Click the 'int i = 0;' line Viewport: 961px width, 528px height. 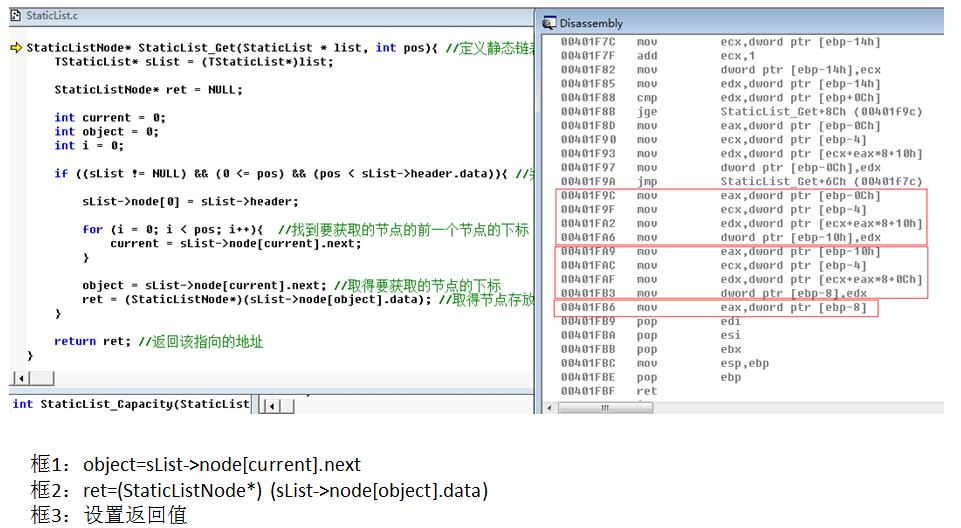coord(89,146)
